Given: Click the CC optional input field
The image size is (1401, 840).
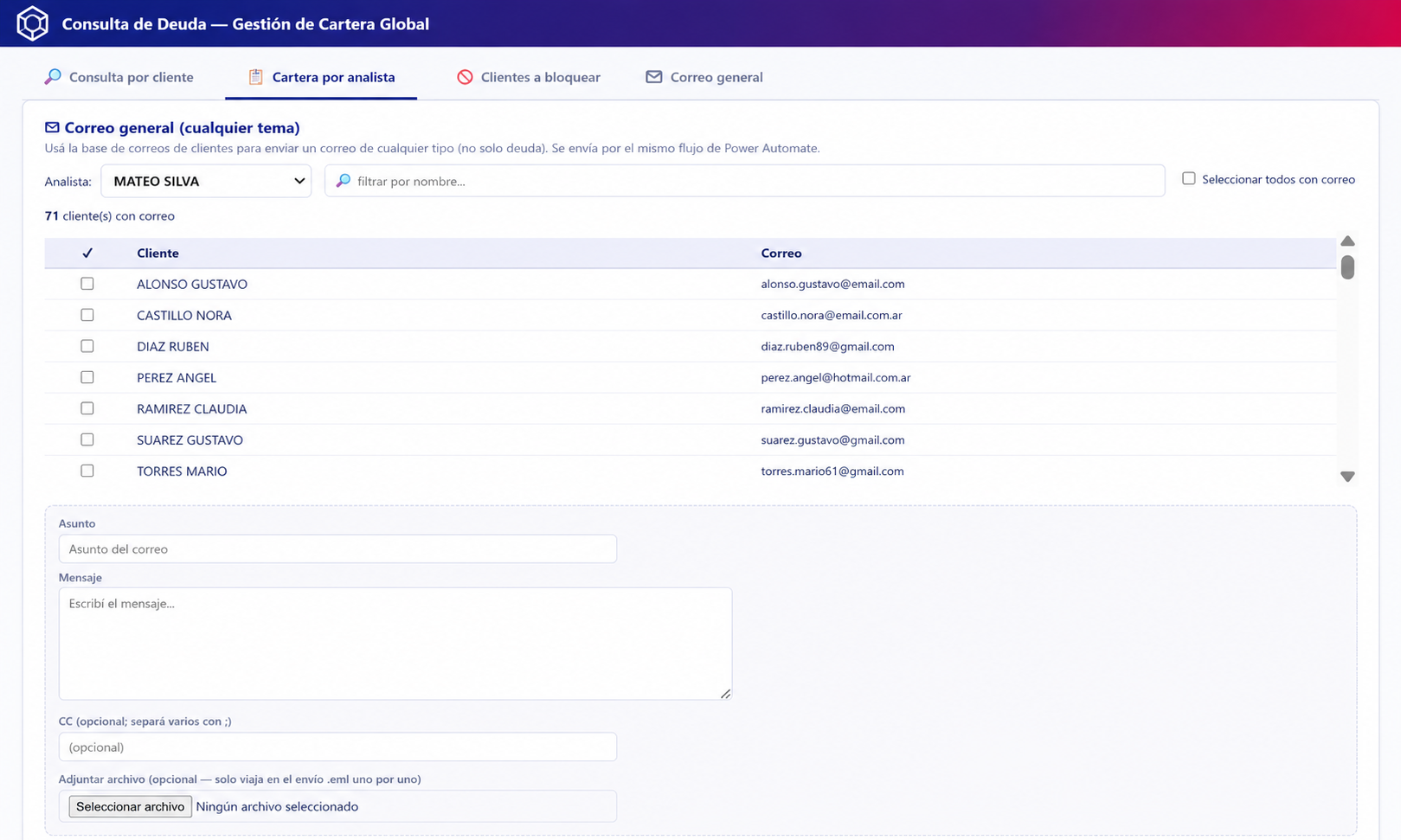Looking at the screenshot, I should tap(337, 747).
